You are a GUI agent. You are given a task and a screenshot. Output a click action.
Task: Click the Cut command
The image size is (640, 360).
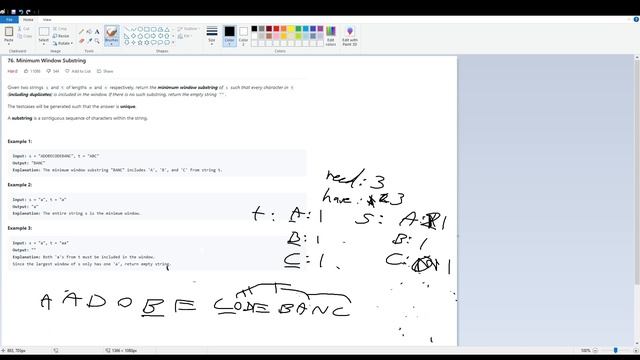tap(24, 29)
